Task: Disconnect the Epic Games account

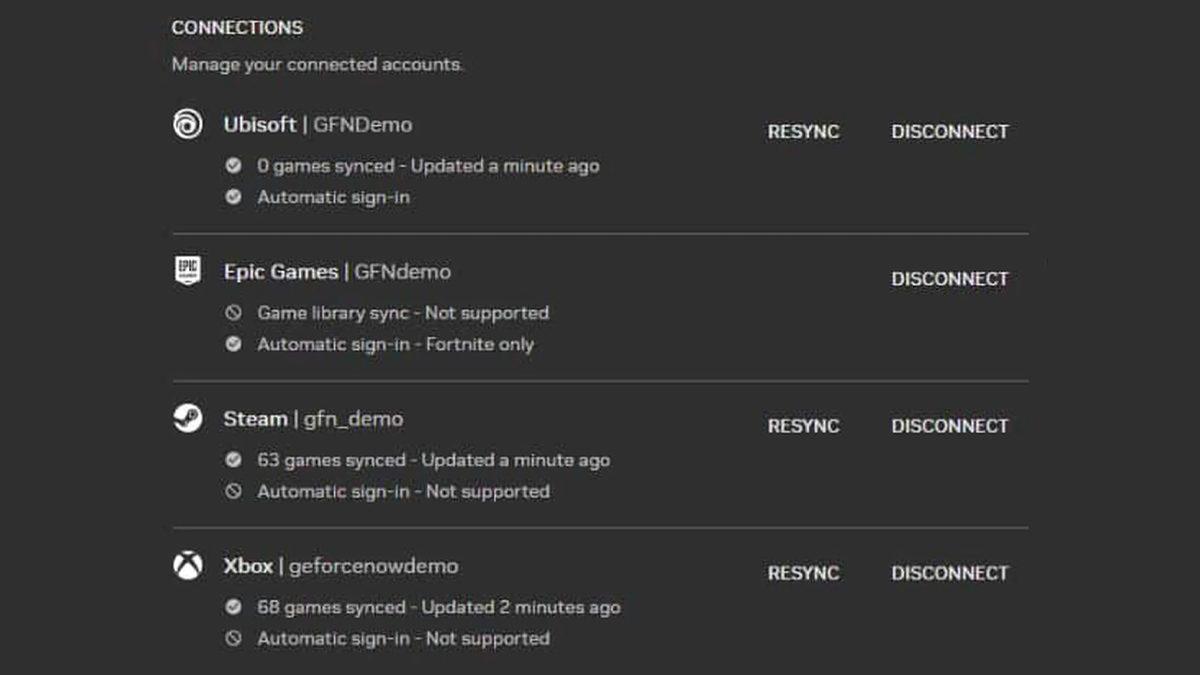Action: [949, 279]
